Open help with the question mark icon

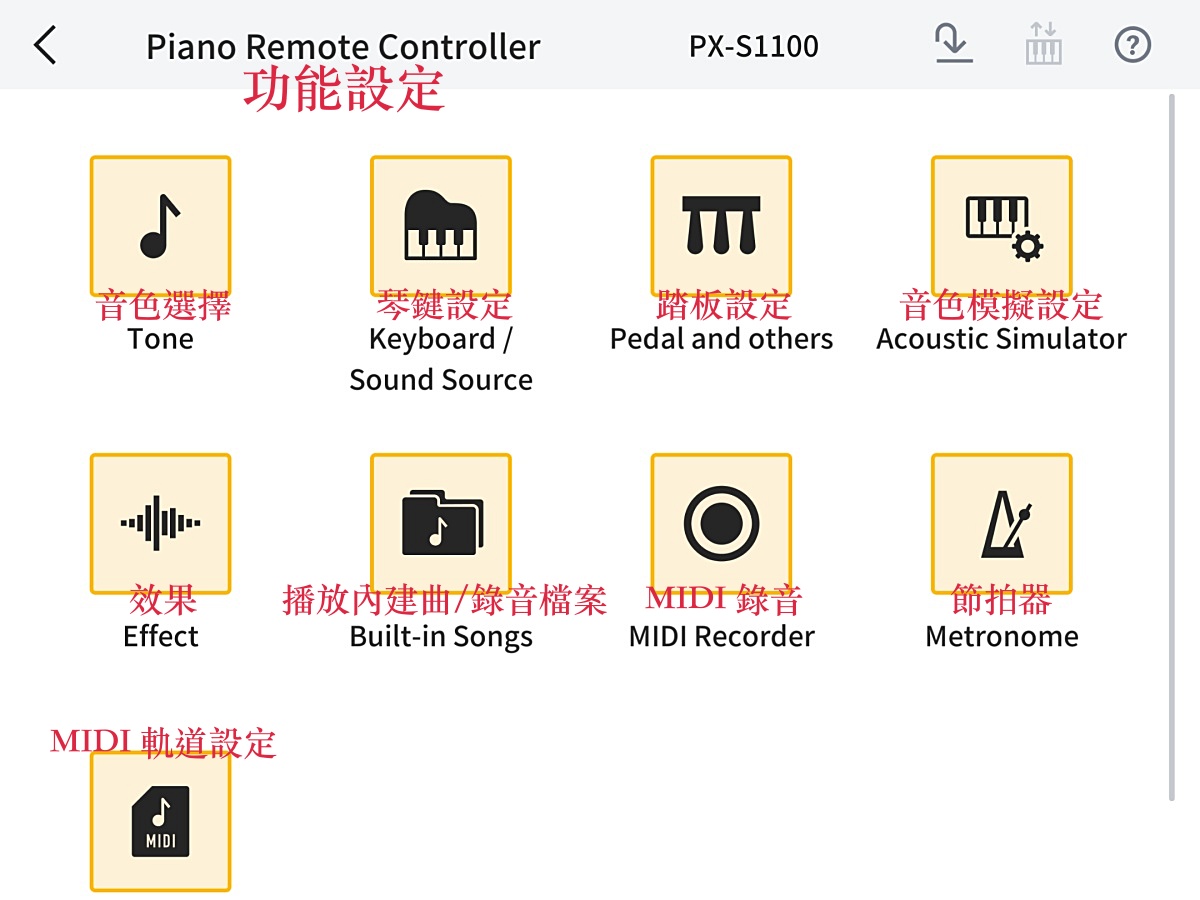pyautogui.click(x=1133, y=45)
